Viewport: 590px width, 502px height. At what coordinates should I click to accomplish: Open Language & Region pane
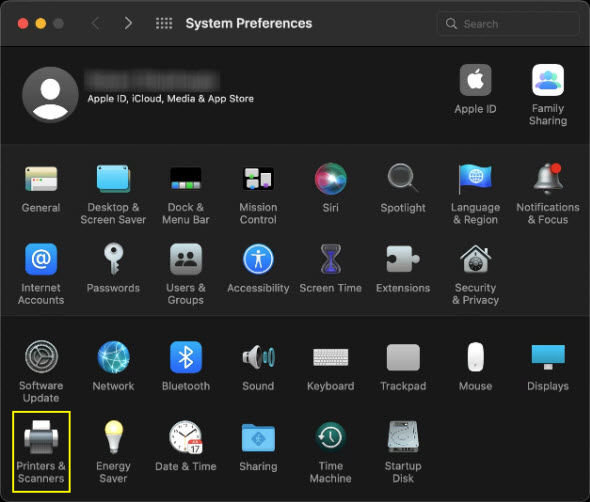(x=475, y=194)
